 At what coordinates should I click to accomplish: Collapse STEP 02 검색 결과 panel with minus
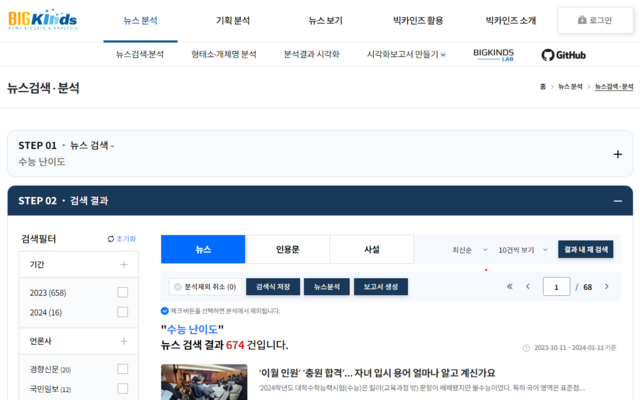pos(618,201)
